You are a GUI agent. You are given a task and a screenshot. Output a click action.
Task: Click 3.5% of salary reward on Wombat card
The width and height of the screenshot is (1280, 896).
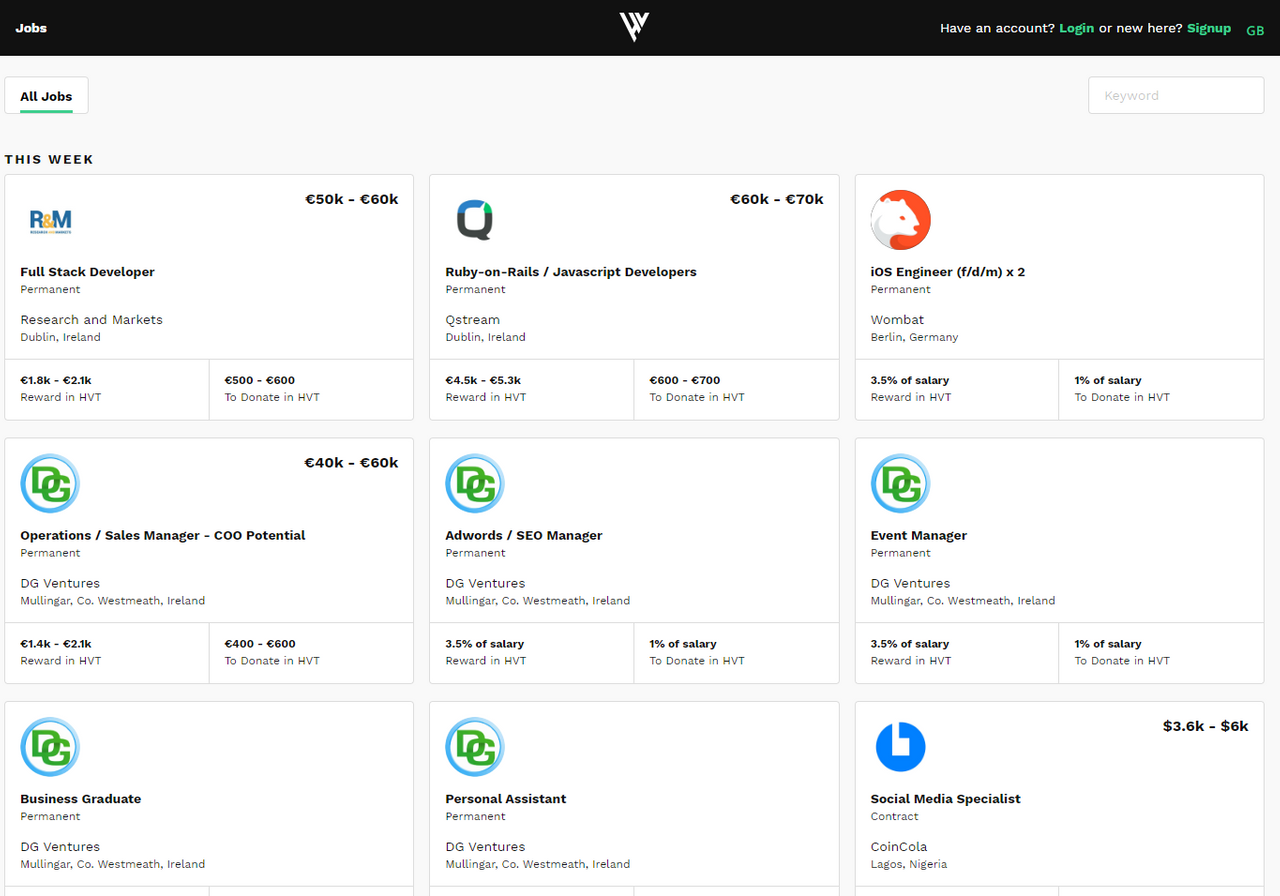point(910,380)
